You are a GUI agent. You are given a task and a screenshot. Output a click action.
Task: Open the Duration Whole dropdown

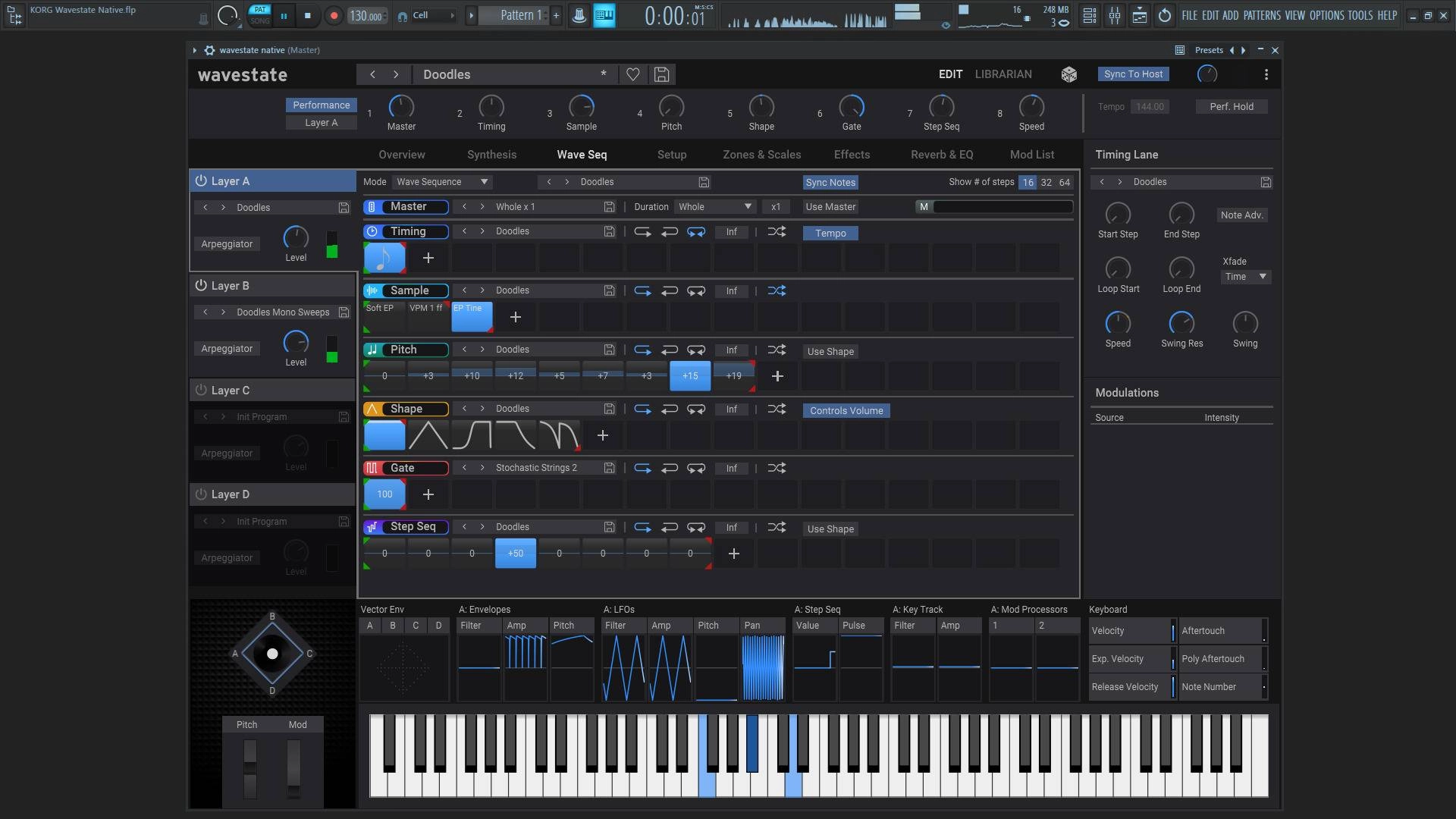(715, 206)
